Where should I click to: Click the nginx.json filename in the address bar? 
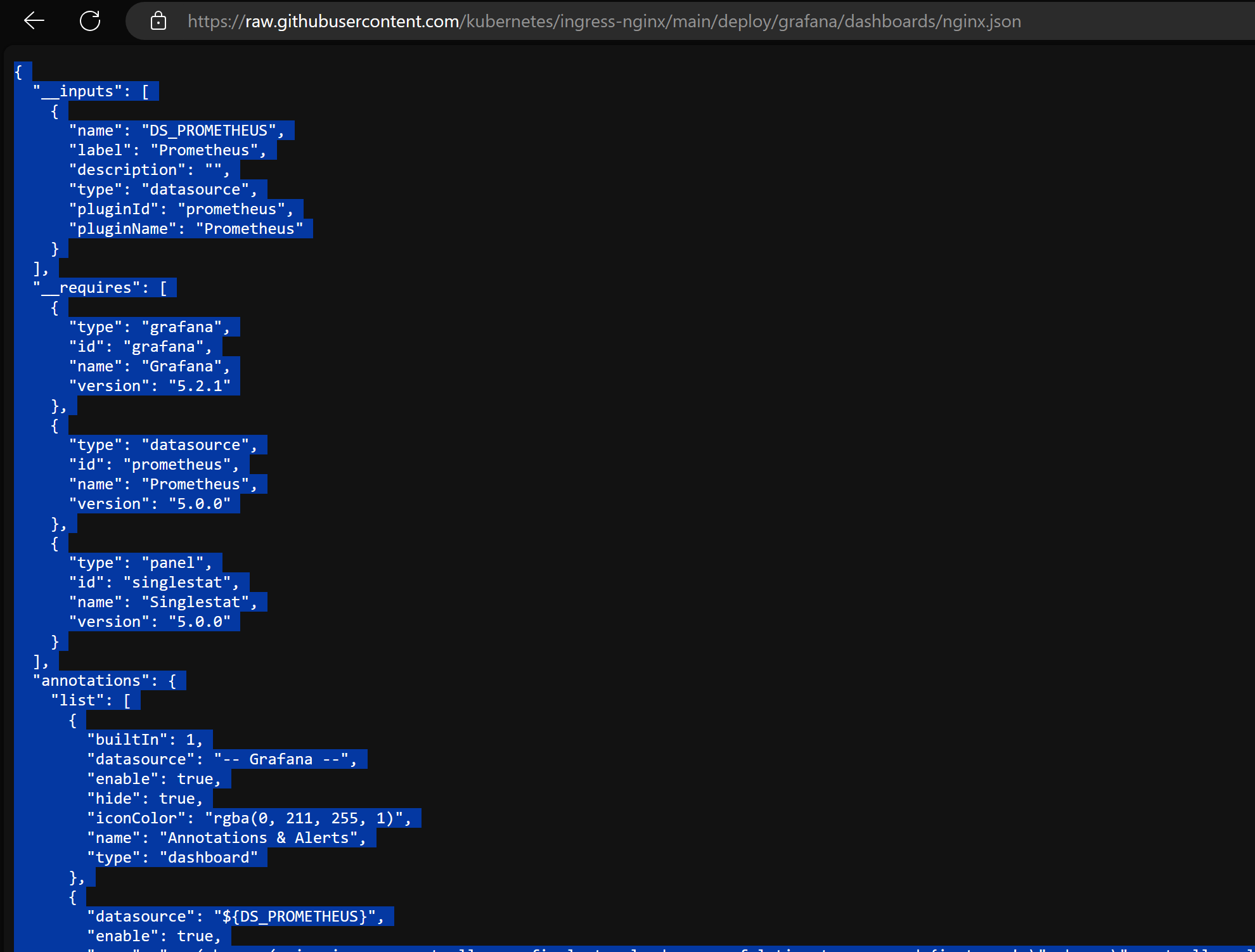(x=981, y=21)
